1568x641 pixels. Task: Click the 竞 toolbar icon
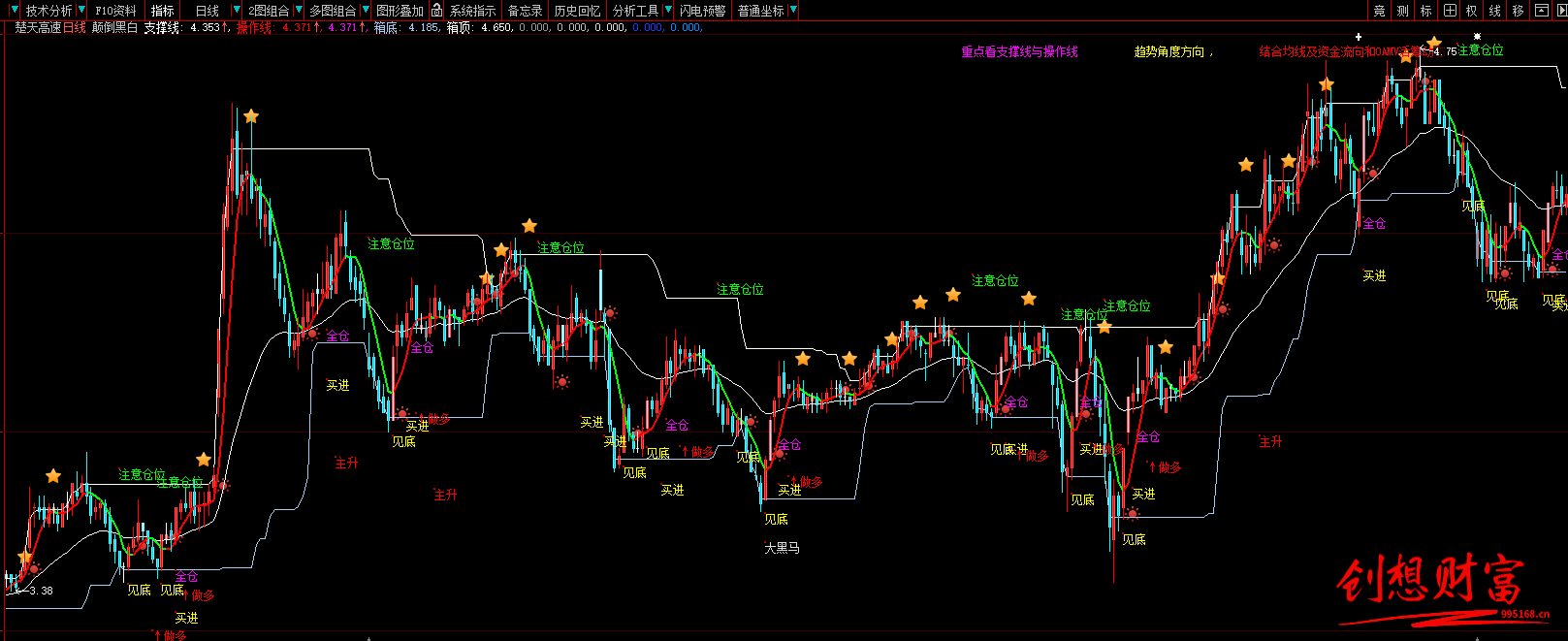[1379, 11]
